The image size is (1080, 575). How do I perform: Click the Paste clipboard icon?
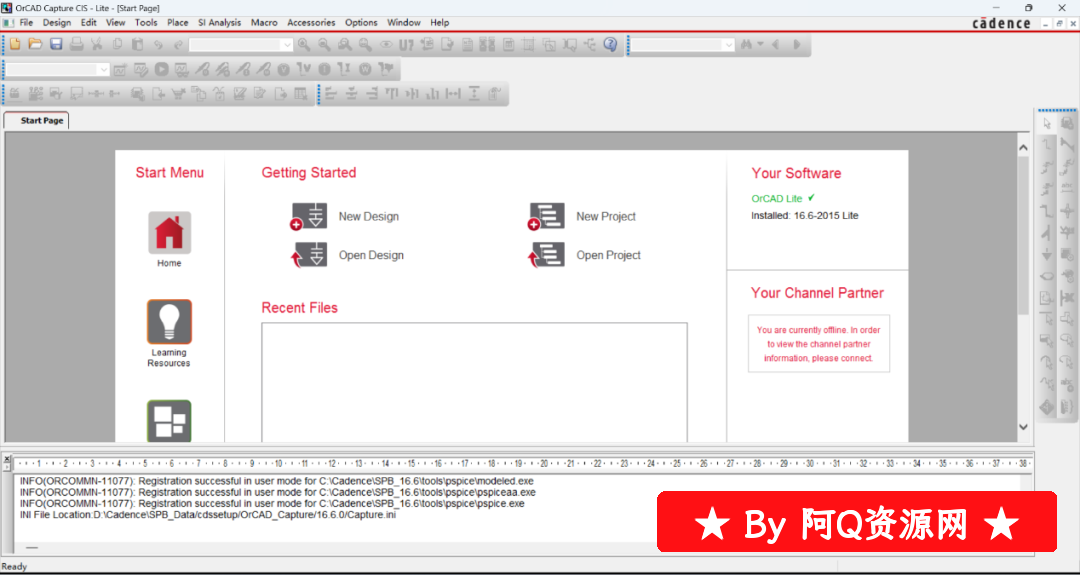[x=138, y=45]
